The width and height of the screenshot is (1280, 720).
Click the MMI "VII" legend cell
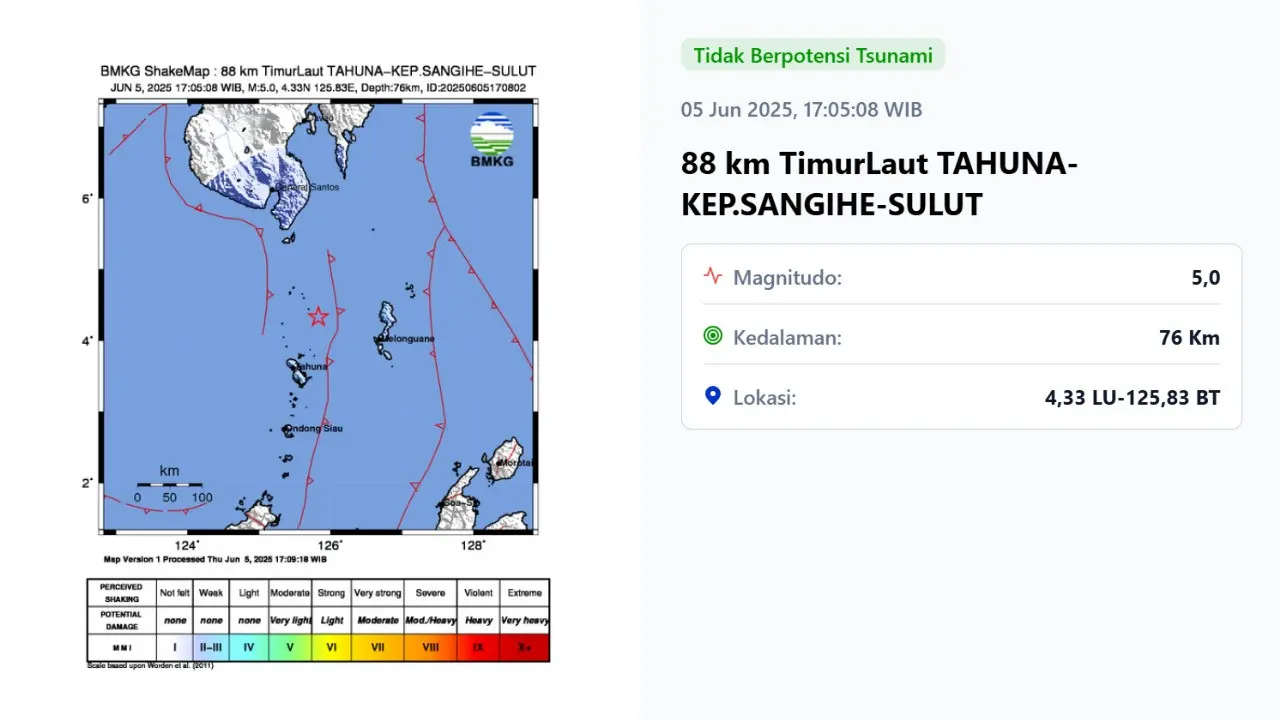click(x=377, y=647)
